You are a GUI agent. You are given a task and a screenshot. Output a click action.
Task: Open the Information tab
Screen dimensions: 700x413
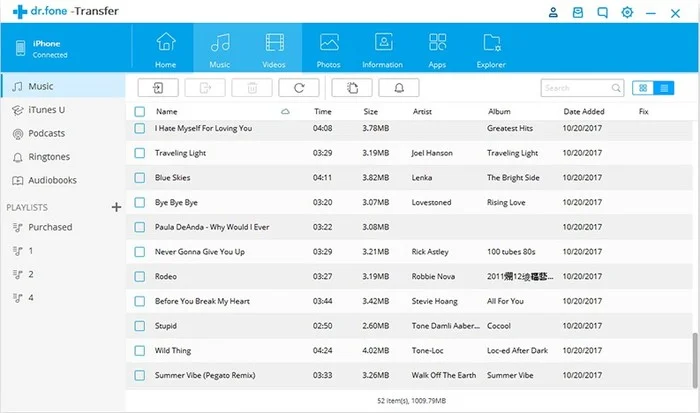[x=383, y=48]
